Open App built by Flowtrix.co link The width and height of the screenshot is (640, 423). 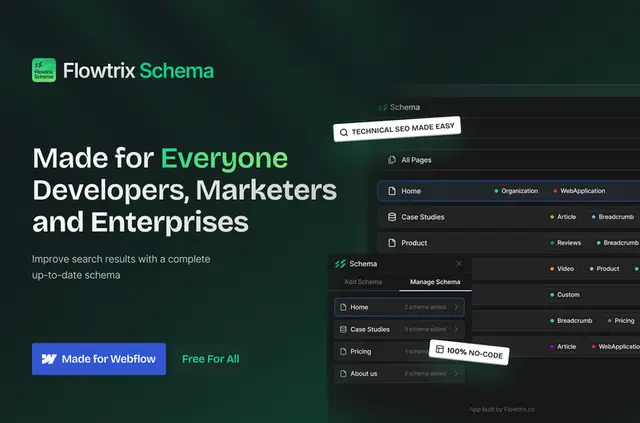click(502, 409)
